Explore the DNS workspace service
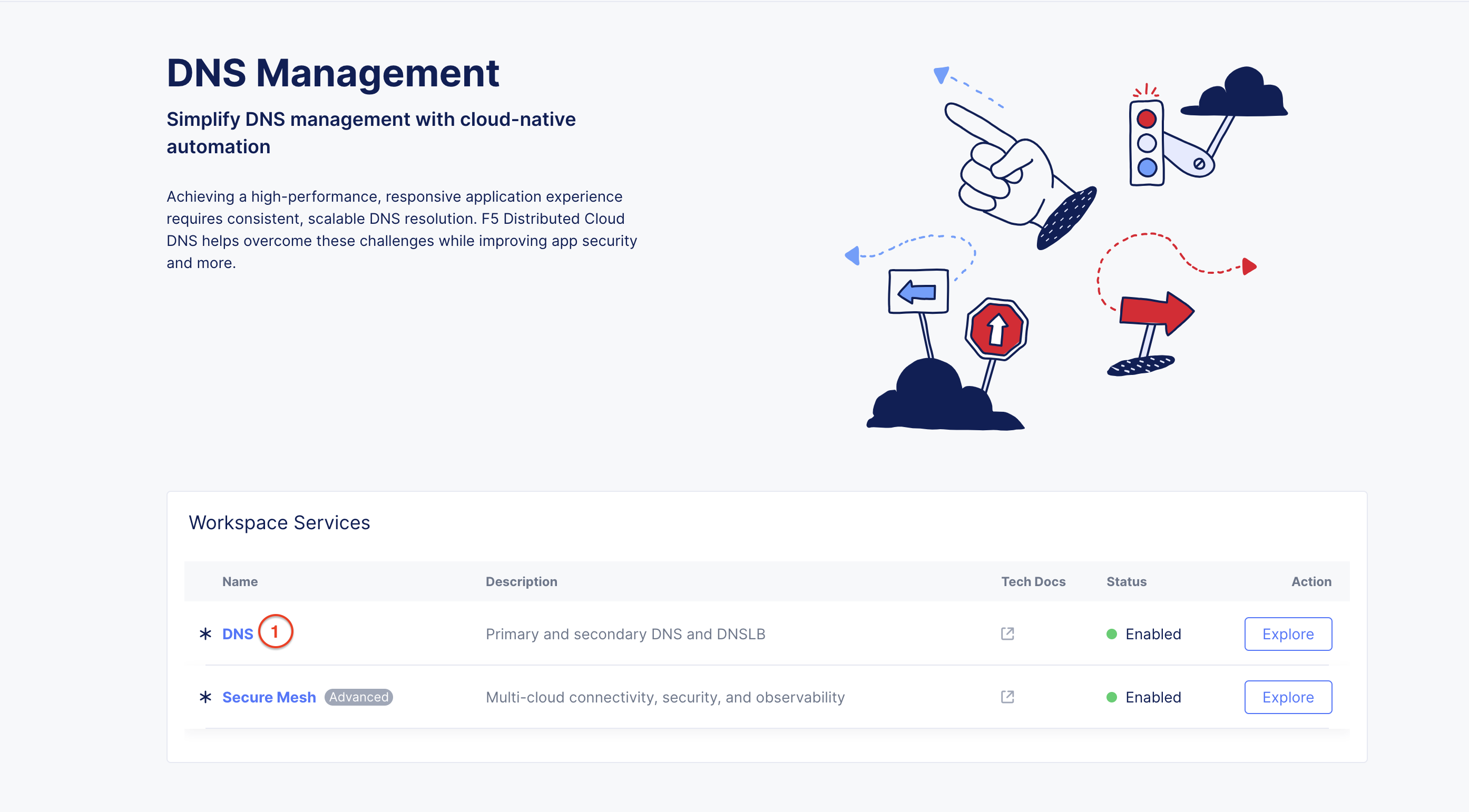 coord(1288,633)
